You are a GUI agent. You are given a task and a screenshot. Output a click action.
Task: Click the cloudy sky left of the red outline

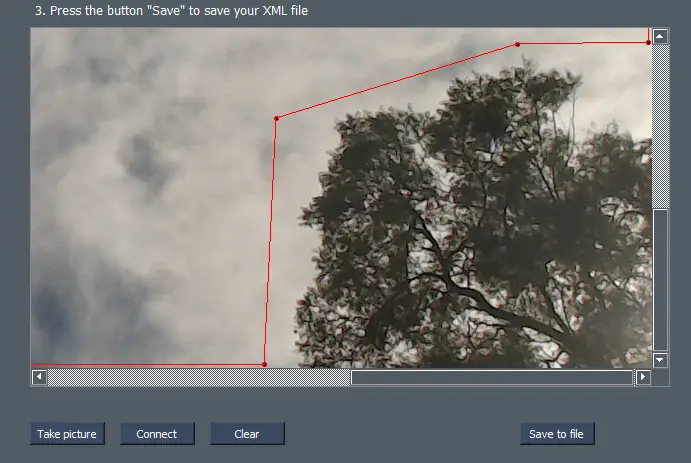[140, 200]
